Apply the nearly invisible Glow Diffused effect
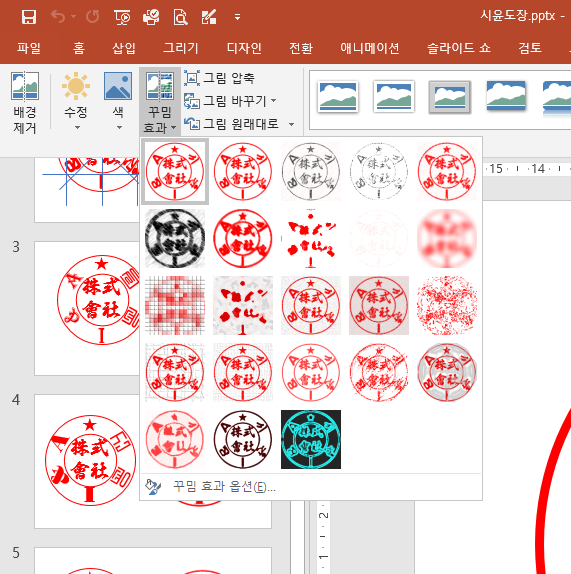571x574 pixels. (379, 238)
